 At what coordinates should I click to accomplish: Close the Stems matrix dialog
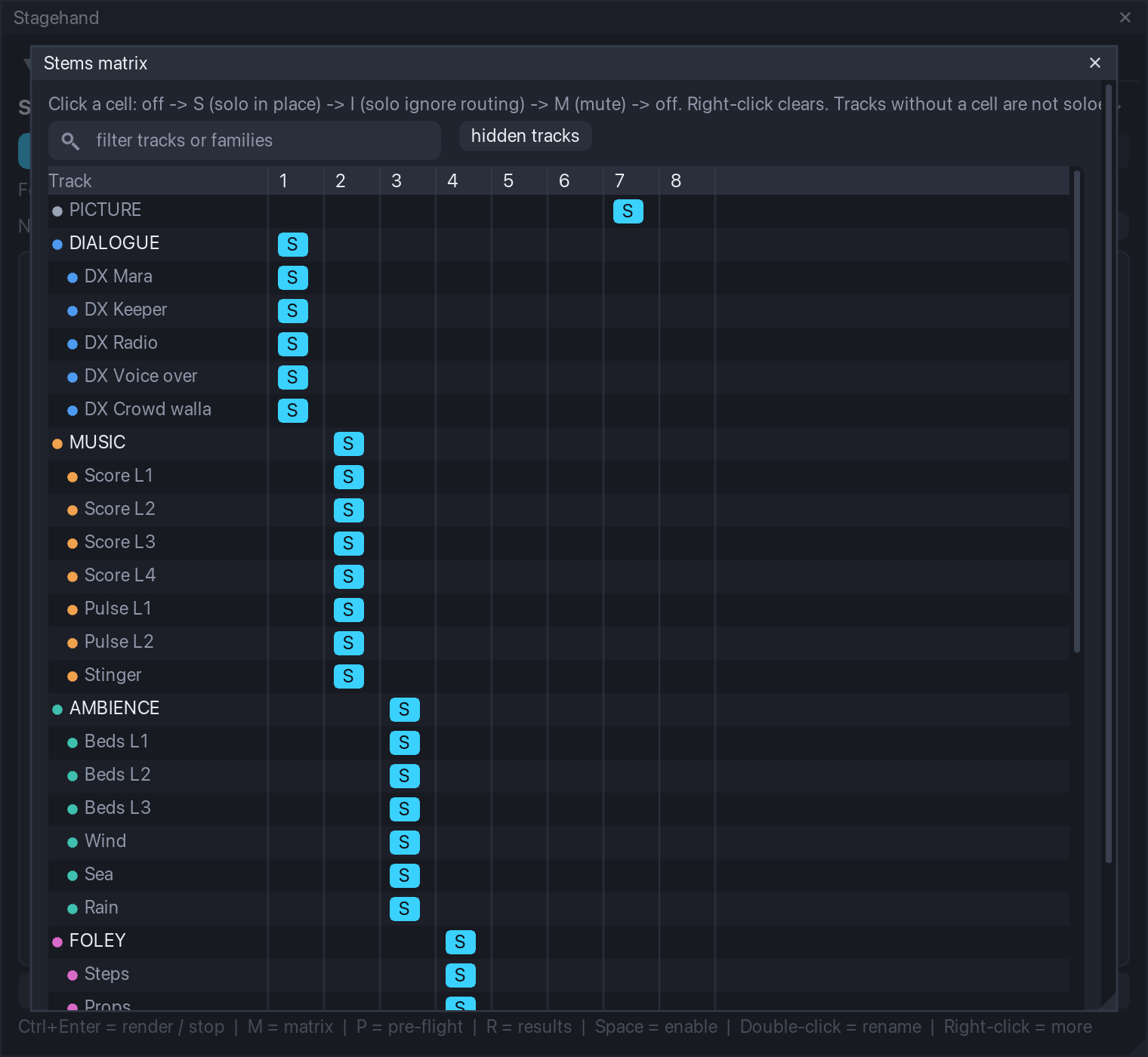click(x=1095, y=63)
